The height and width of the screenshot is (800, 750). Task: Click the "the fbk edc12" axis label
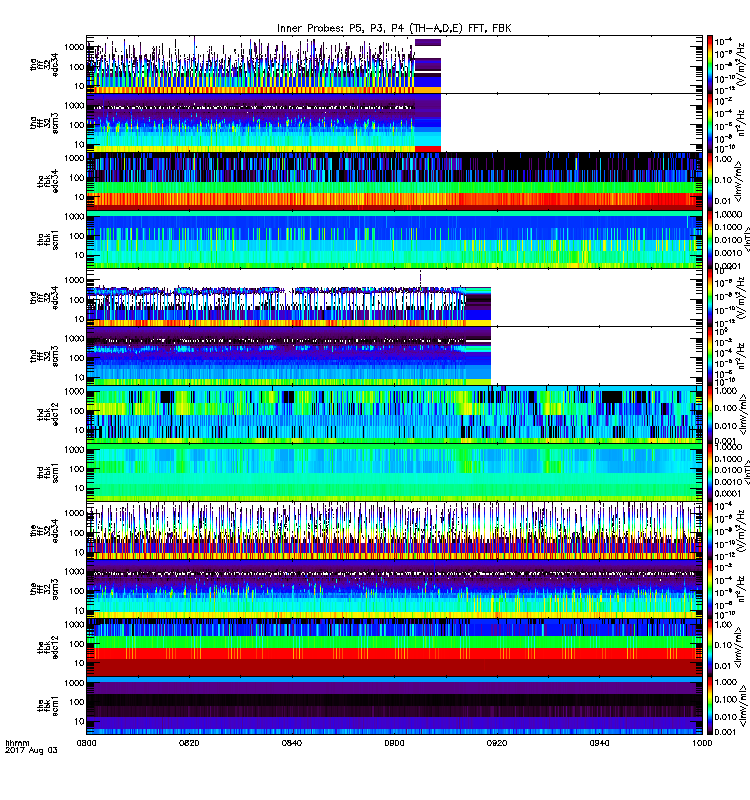coord(48,647)
